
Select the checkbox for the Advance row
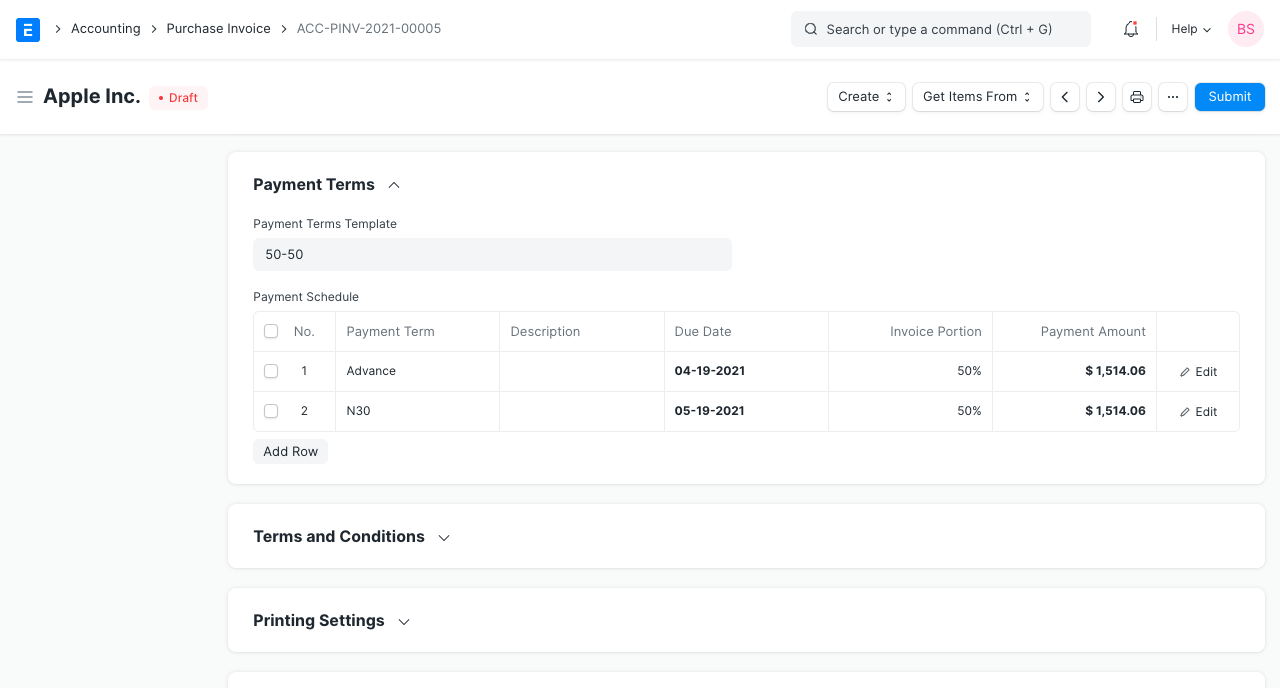coord(270,371)
